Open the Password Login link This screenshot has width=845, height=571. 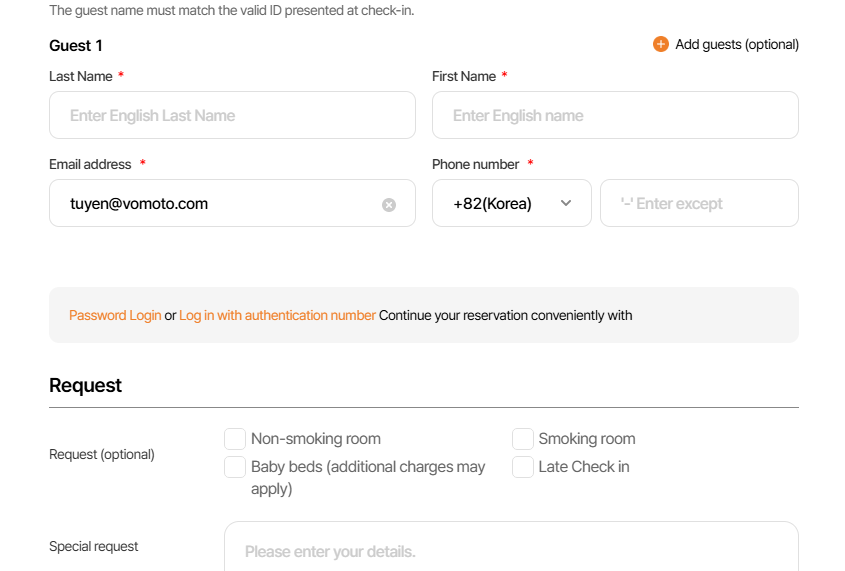[115, 315]
